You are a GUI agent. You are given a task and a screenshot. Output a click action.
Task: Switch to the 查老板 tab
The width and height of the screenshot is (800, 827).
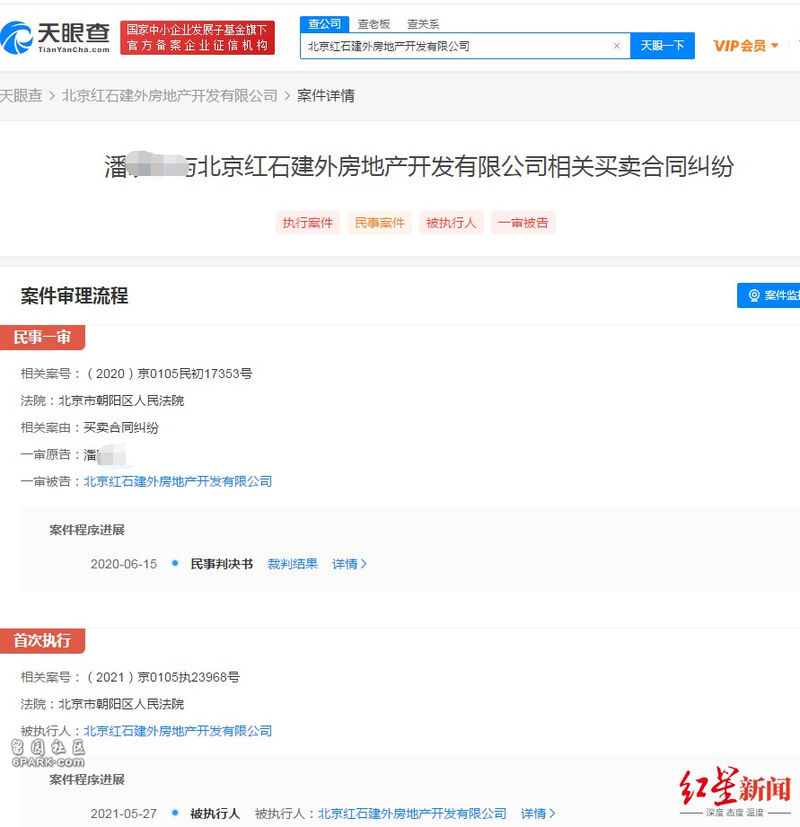point(374,24)
